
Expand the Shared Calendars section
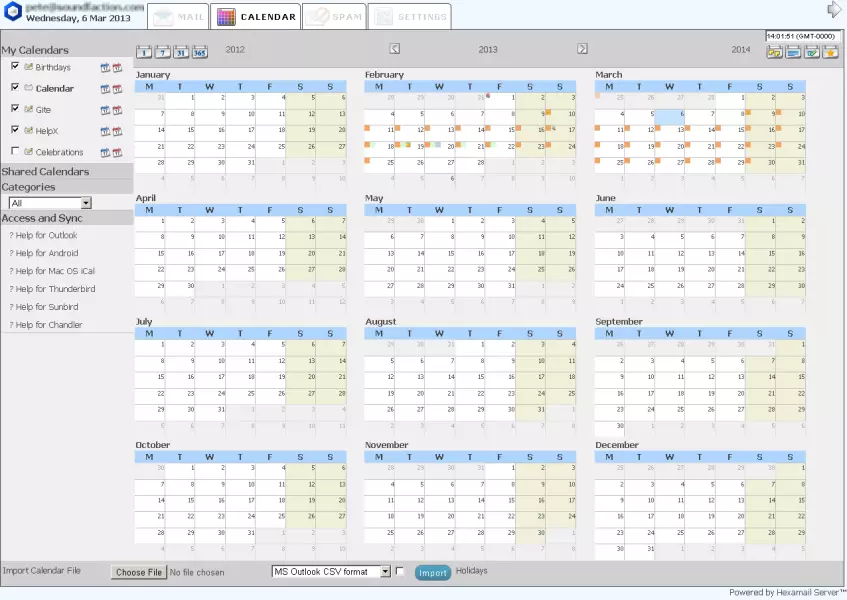point(45,171)
